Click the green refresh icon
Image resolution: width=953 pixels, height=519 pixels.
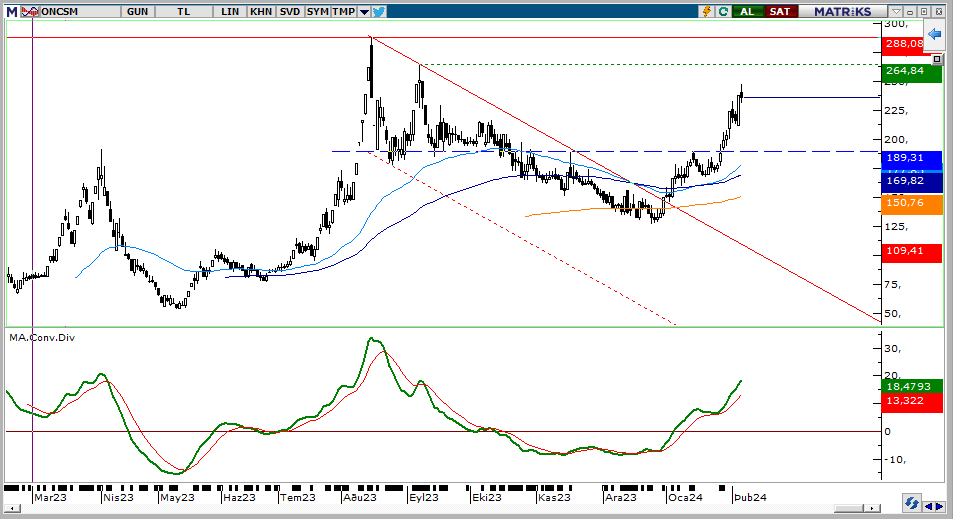(723, 12)
